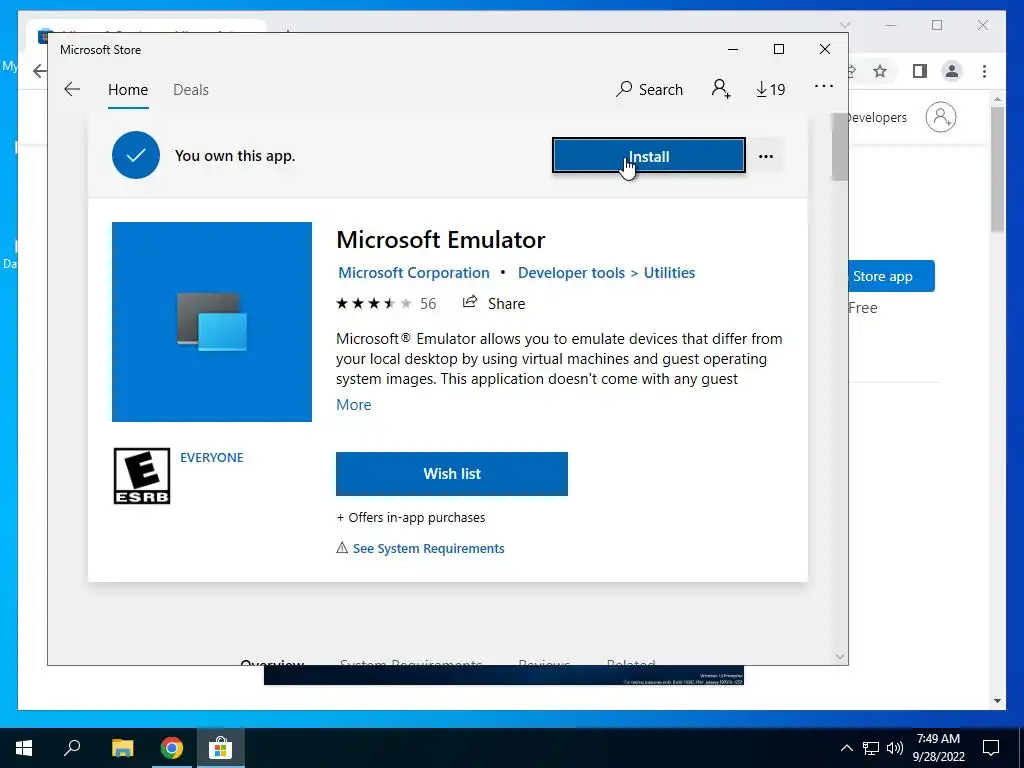Click the star rating of 56 reviews
1024x768 pixels.
386,304
